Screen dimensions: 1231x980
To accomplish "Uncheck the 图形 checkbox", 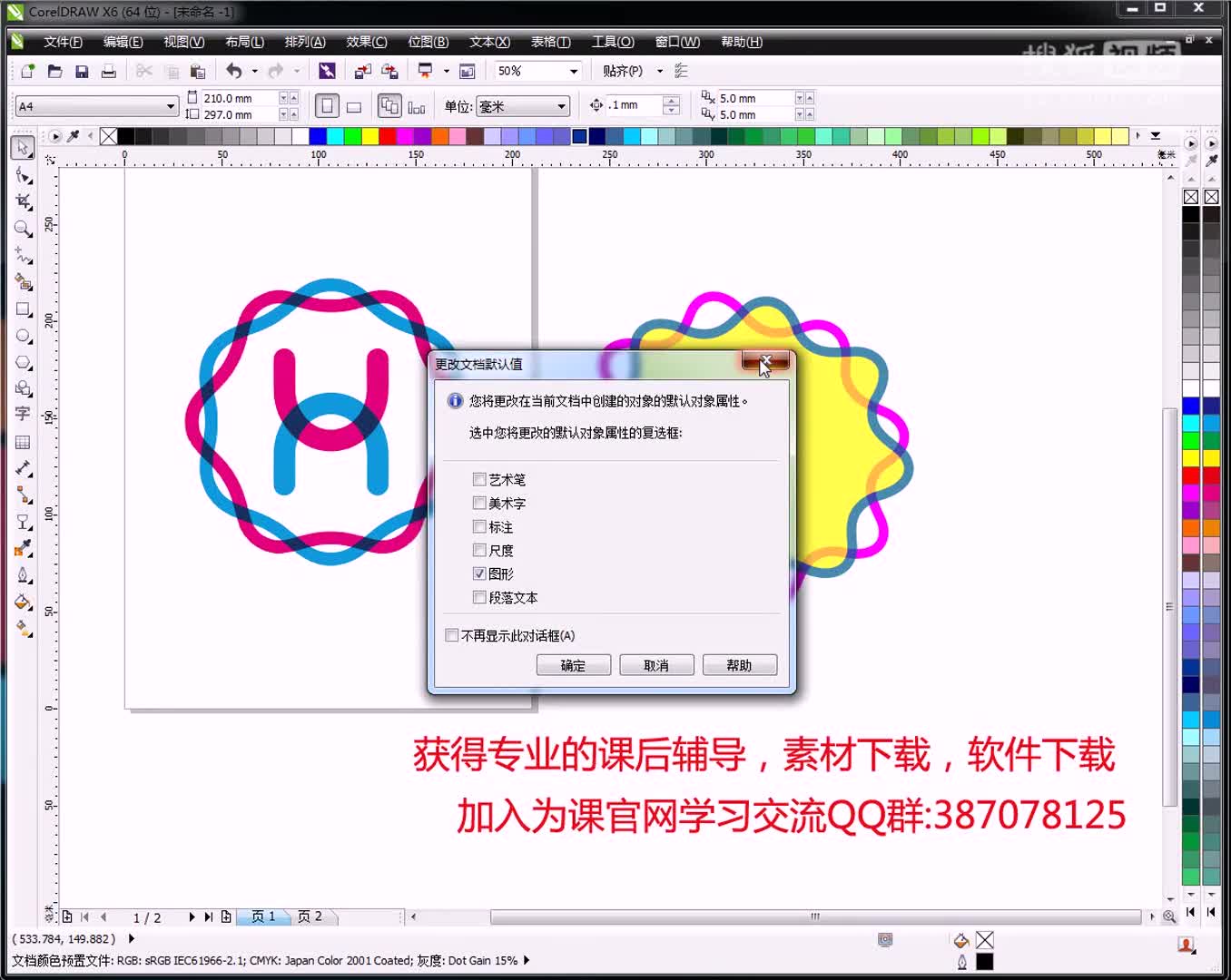I will [479, 573].
